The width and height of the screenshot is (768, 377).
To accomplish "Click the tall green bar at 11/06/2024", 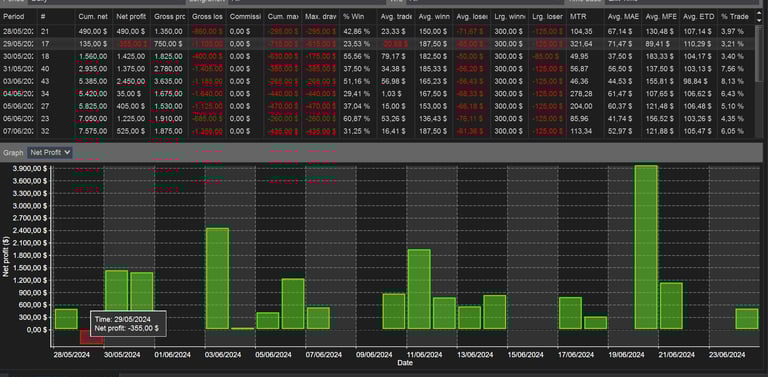I will point(419,289).
